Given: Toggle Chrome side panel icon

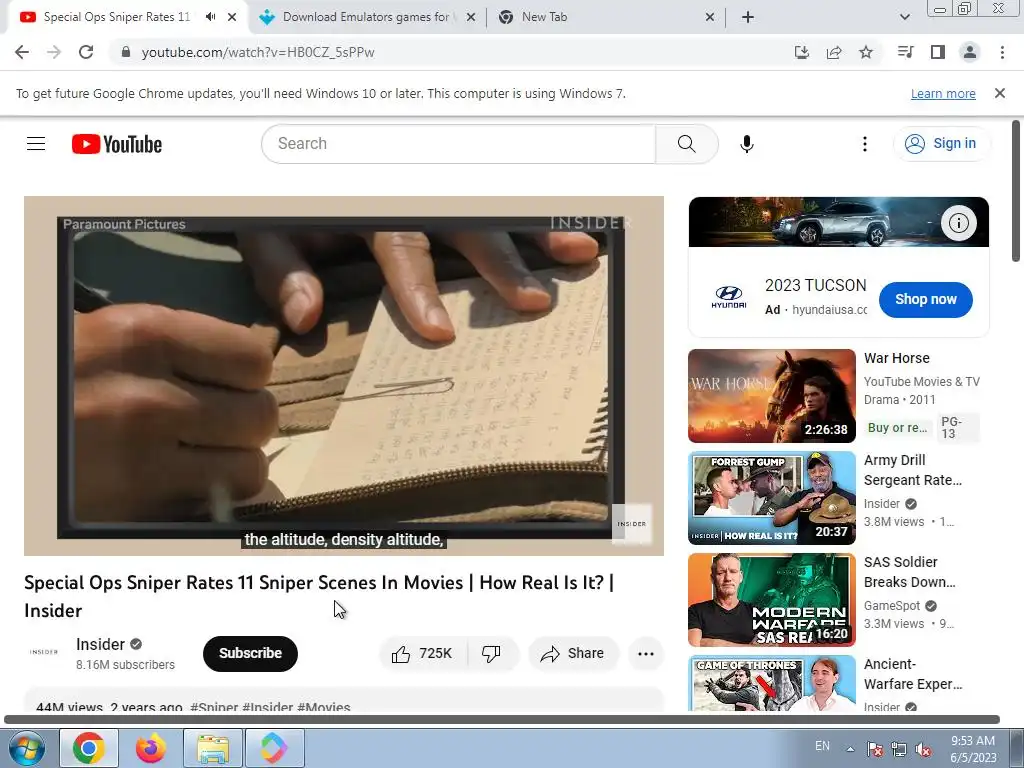Looking at the screenshot, I should coord(938,52).
